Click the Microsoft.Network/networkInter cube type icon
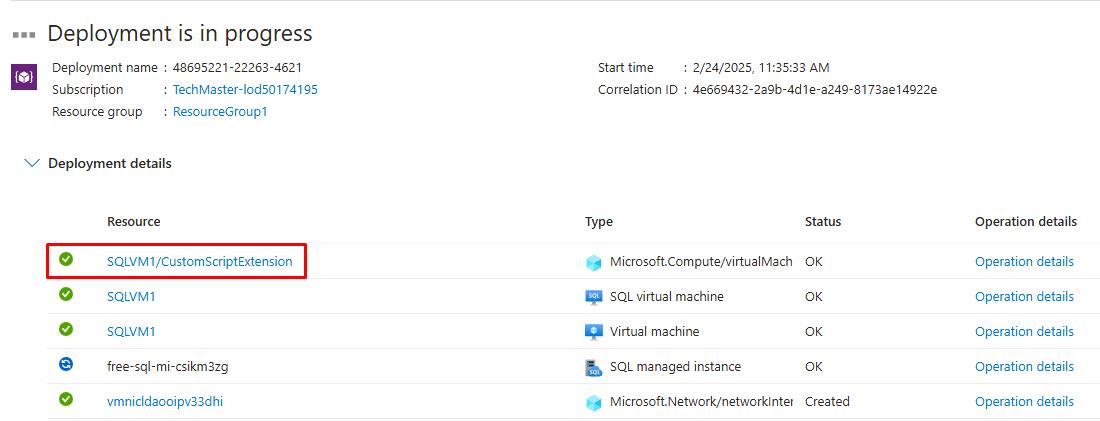Viewport: 1100px width, 421px height. coord(593,403)
